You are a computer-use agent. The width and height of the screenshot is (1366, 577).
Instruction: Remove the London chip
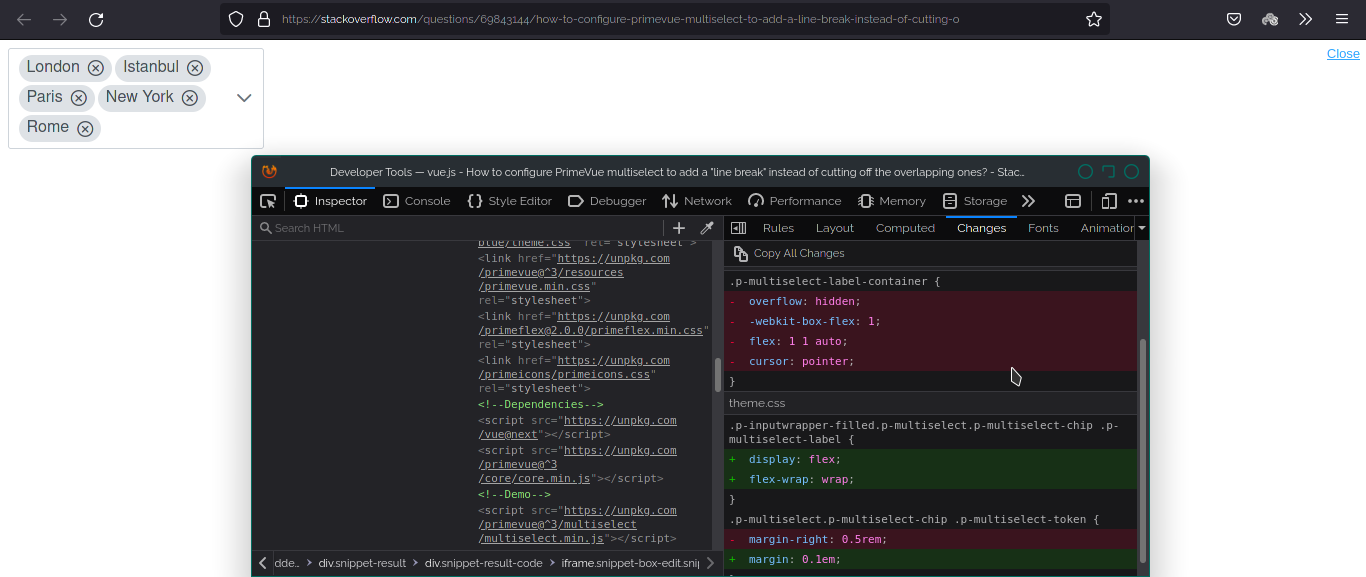pos(95,68)
